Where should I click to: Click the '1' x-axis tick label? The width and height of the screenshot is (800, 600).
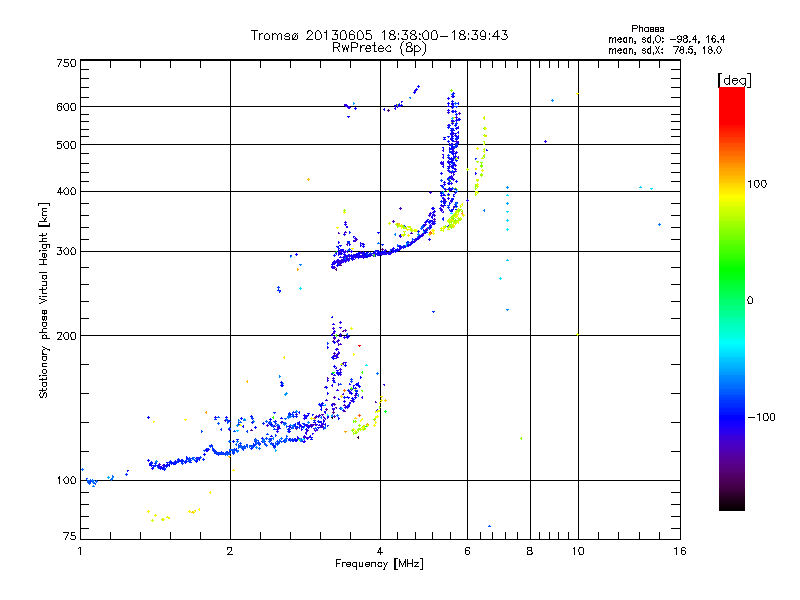pyautogui.click(x=80, y=551)
